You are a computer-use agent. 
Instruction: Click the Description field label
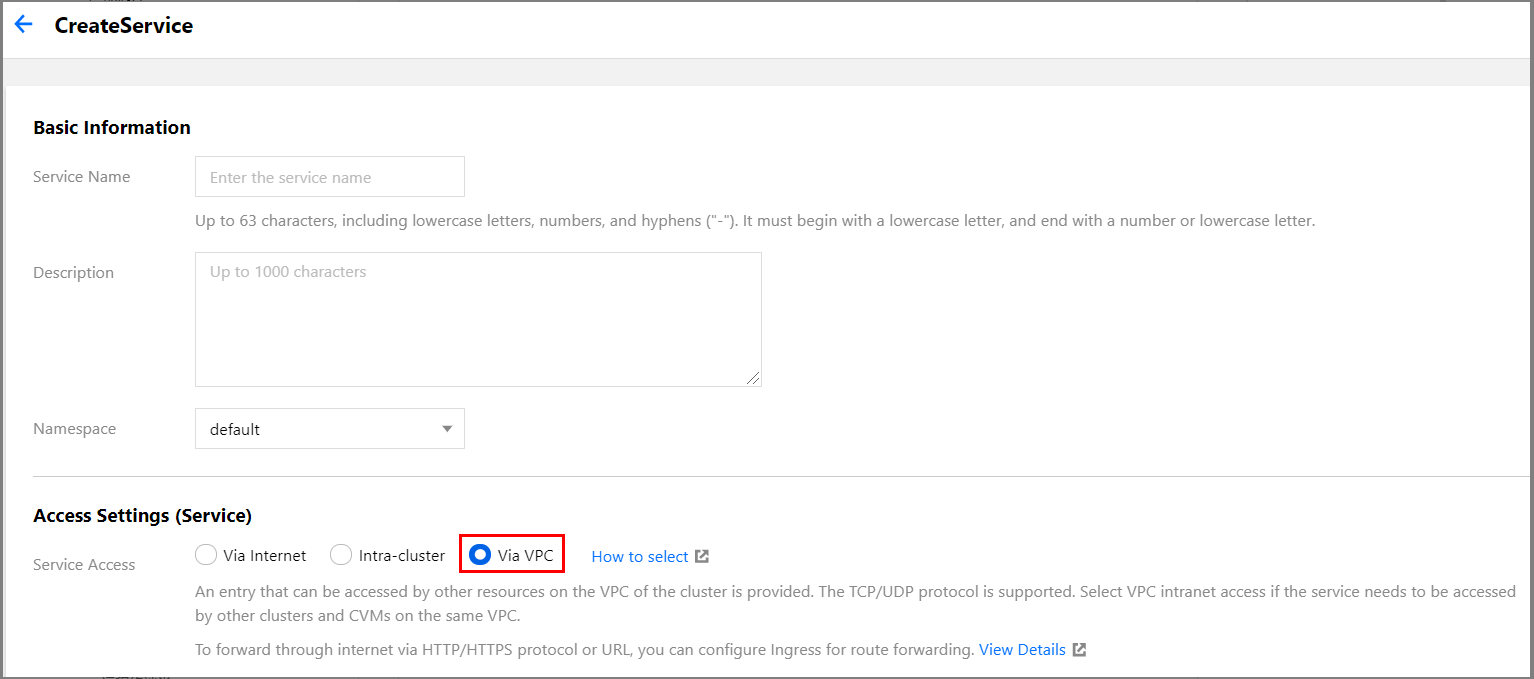[74, 273]
